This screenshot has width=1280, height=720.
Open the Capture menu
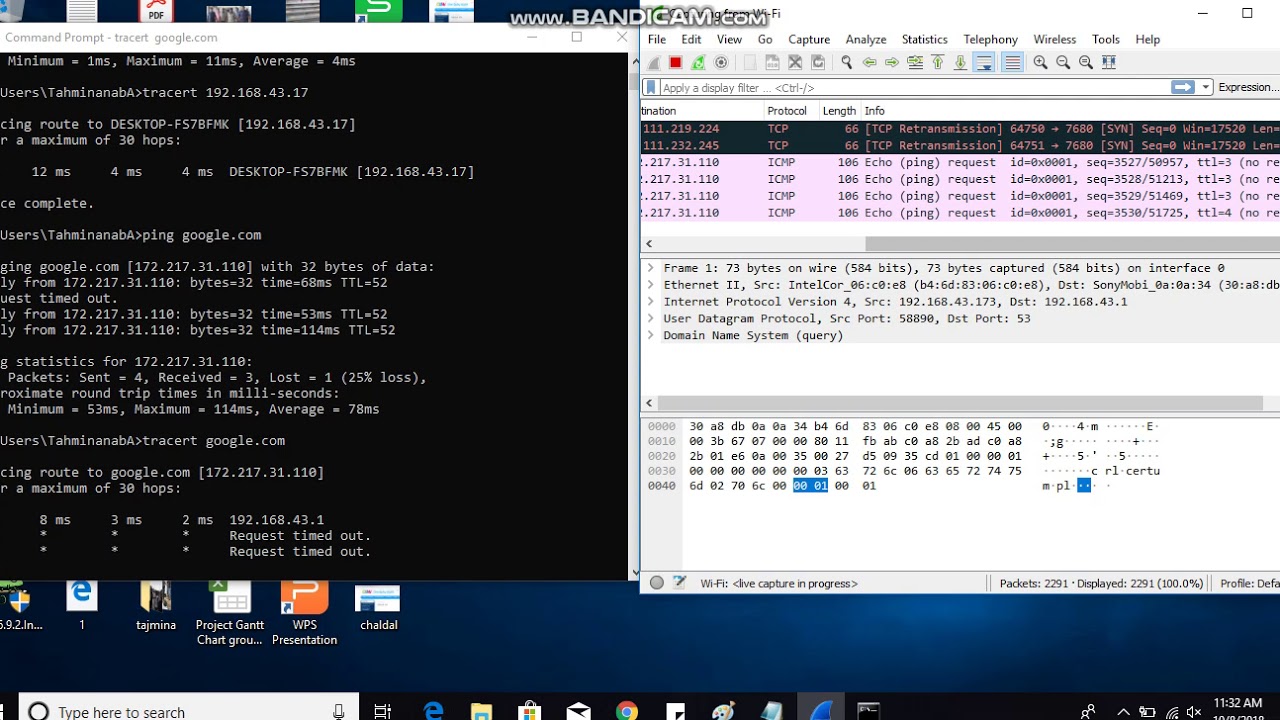(809, 39)
